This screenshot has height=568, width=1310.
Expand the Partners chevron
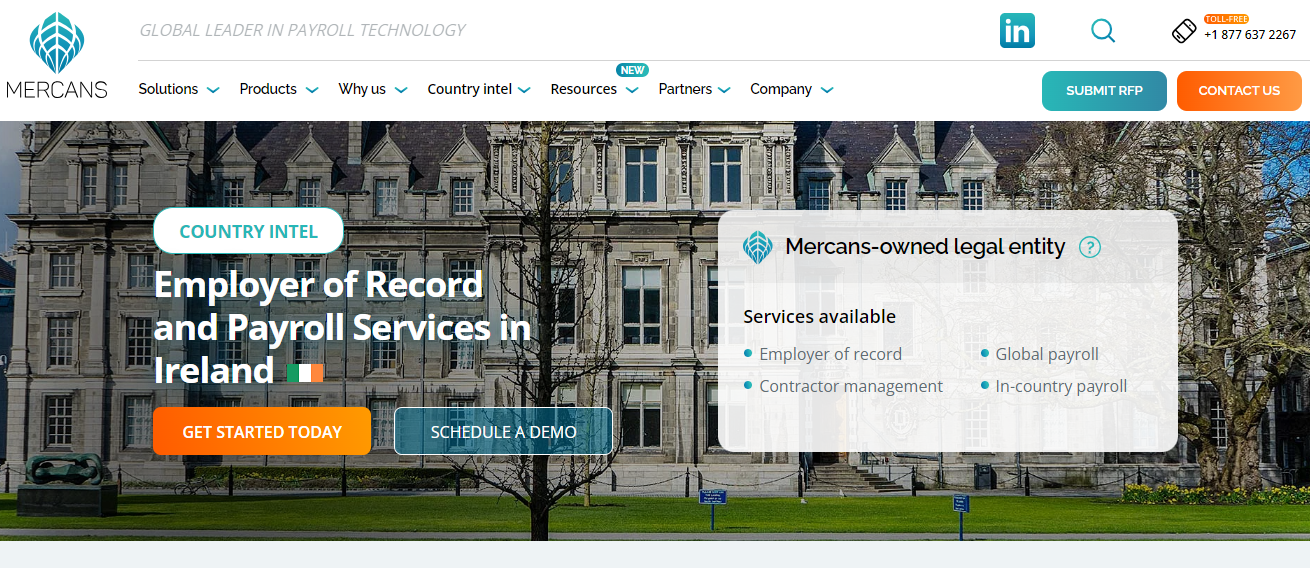724,90
